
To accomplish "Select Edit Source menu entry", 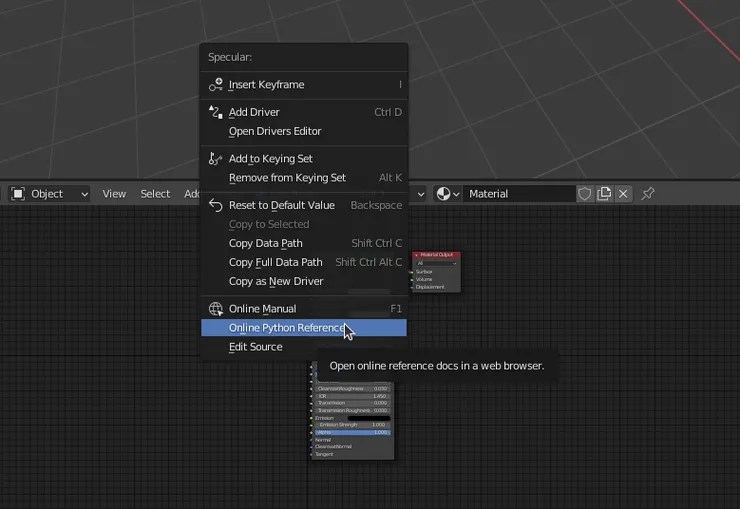I will (303, 347).
